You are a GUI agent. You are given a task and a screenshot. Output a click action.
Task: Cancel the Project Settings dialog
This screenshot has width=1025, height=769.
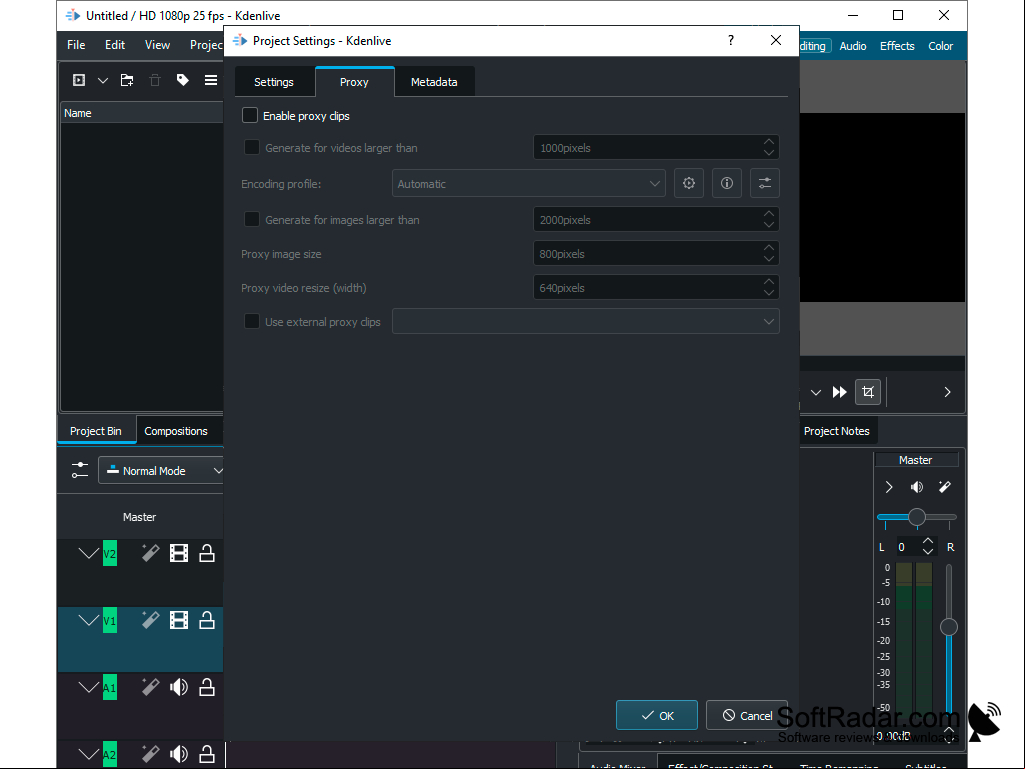click(747, 715)
